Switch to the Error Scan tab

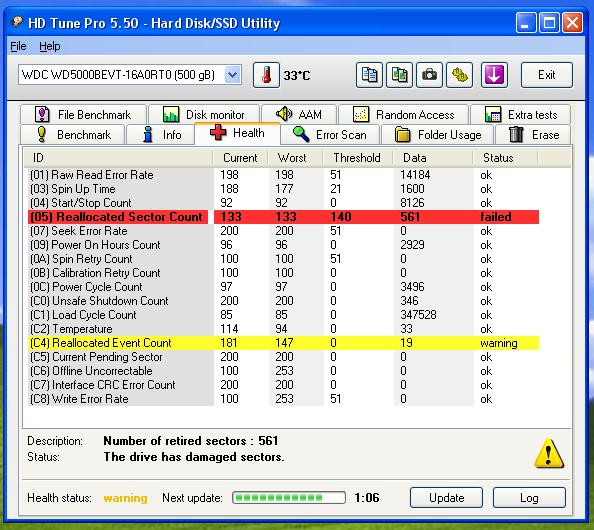click(x=330, y=134)
